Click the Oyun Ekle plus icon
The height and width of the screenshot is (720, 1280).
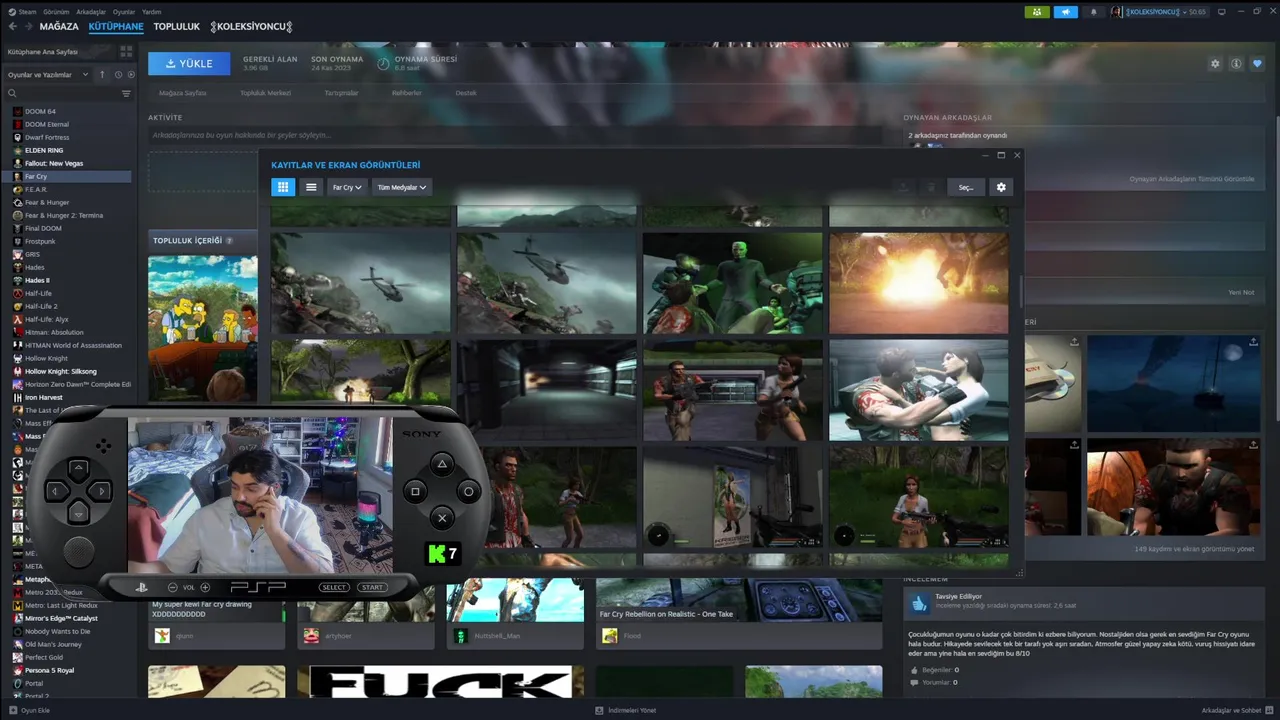[x=13, y=710]
